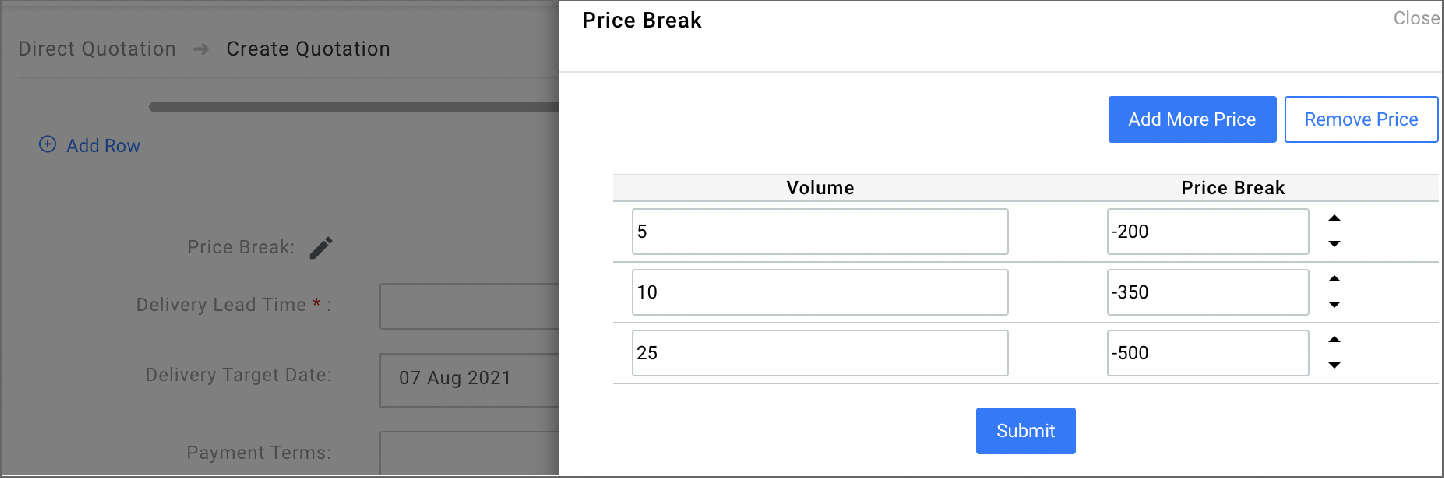
Task: Close the Price Break dialog
Action: (1417, 18)
